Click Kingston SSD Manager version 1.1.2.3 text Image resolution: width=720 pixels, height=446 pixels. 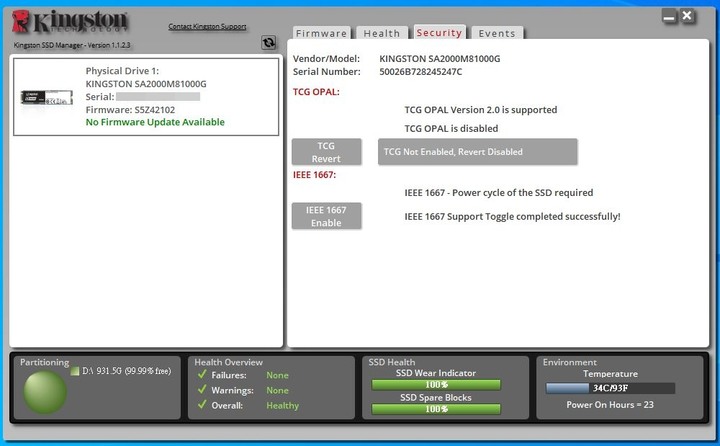click(72, 45)
